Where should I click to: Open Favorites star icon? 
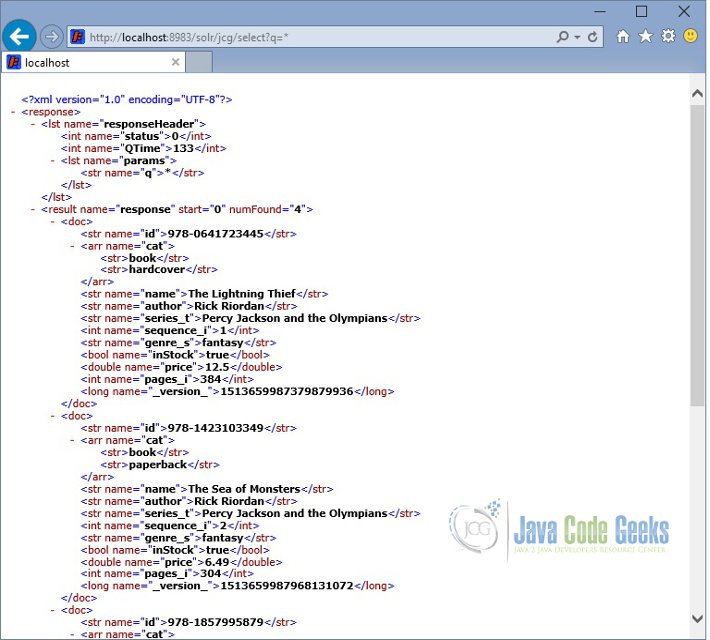pyautogui.click(x=646, y=36)
